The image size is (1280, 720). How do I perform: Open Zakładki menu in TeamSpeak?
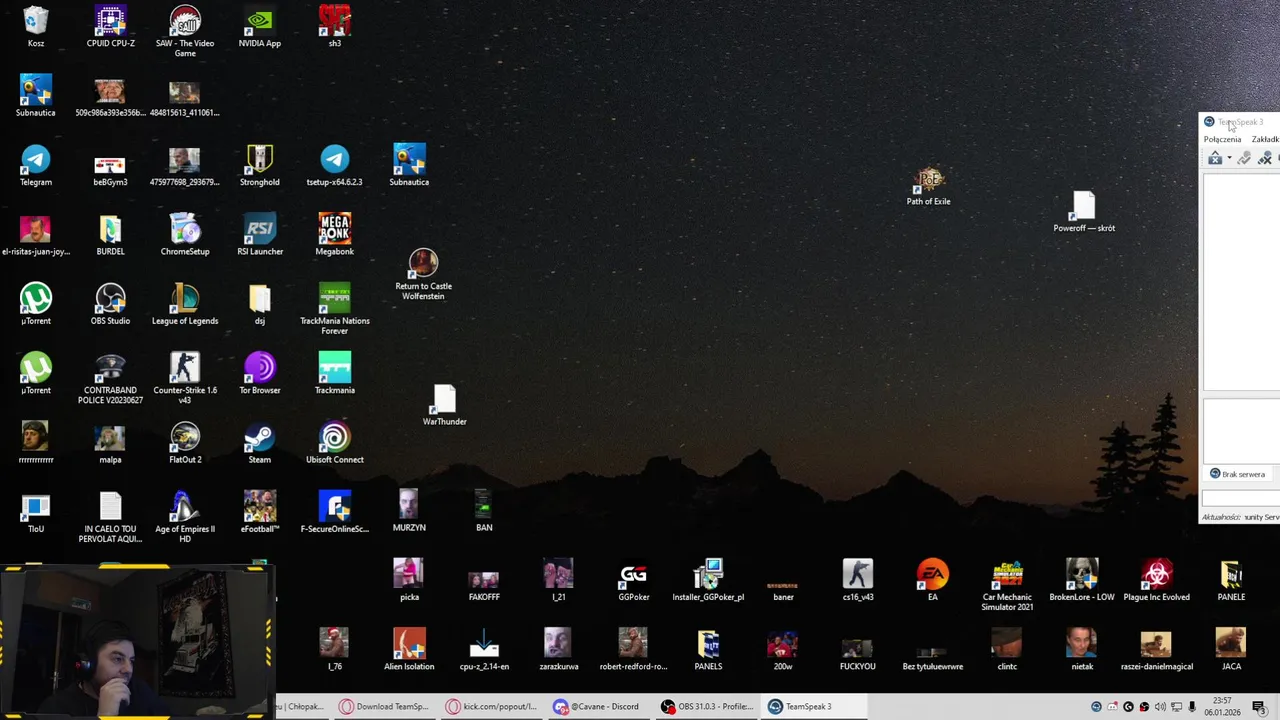pos(1265,139)
